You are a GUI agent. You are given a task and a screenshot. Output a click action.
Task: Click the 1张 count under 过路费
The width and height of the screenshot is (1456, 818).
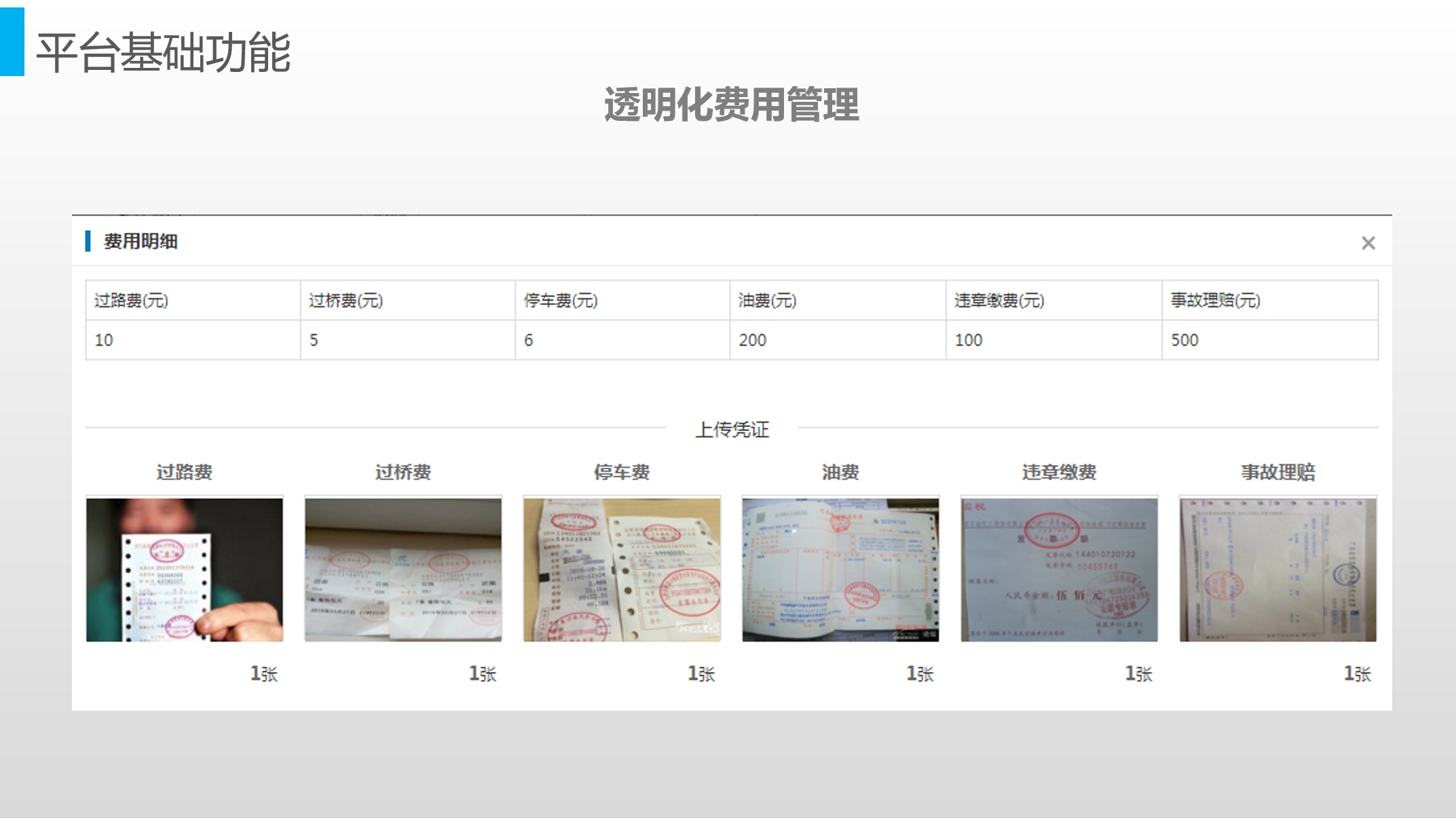[x=264, y=673]
